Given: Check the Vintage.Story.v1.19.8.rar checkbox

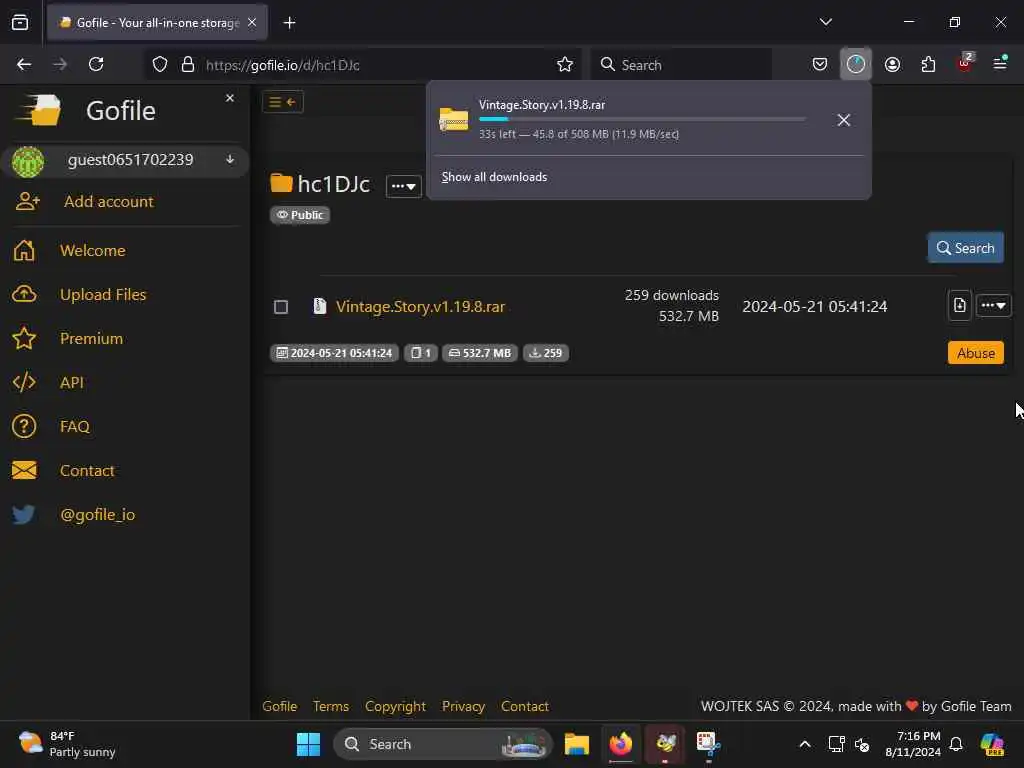Looking at the screenshot, I should click(281, 307).
